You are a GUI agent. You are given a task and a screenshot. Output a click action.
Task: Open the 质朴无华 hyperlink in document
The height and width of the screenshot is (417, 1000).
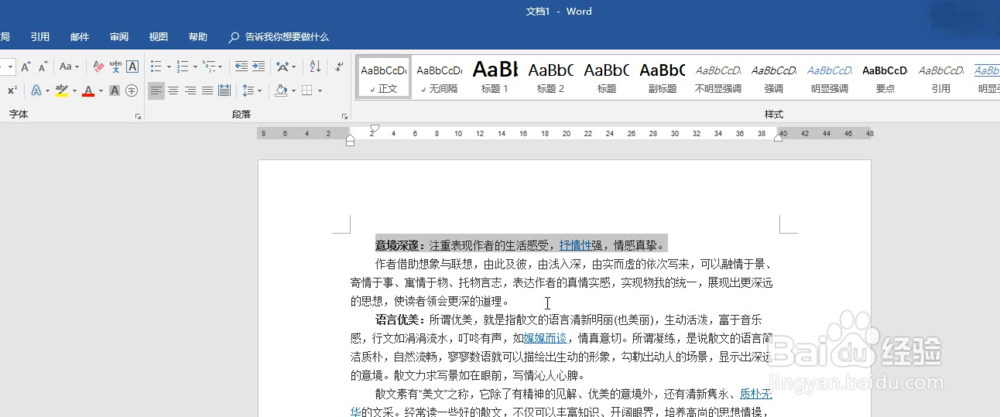tap(756, 393)
